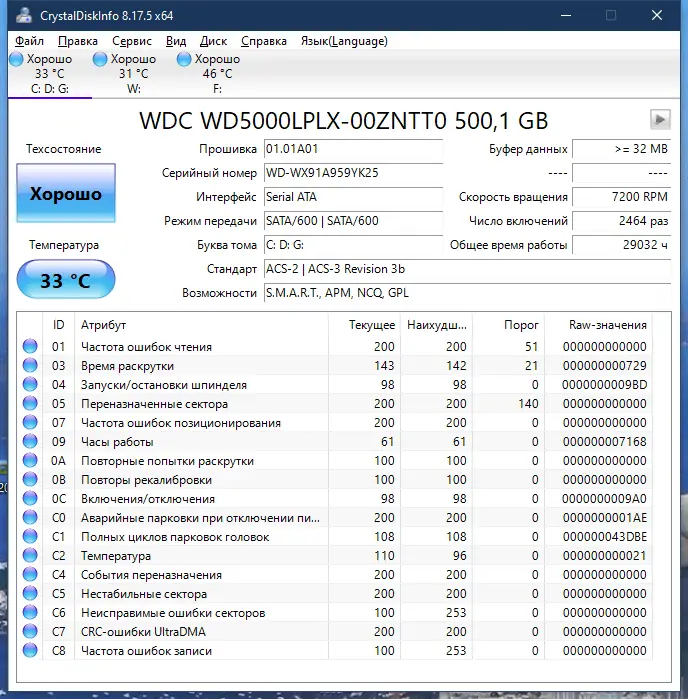The image size is (688, 699).
Task: Click the status icon for attribute 04
Action: pyautogui.click(x=30, y=384)
